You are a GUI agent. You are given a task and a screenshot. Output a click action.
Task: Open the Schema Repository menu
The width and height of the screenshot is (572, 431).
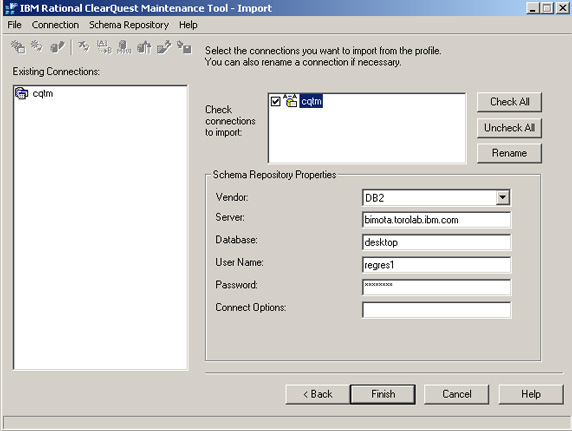tap(129, 25)
